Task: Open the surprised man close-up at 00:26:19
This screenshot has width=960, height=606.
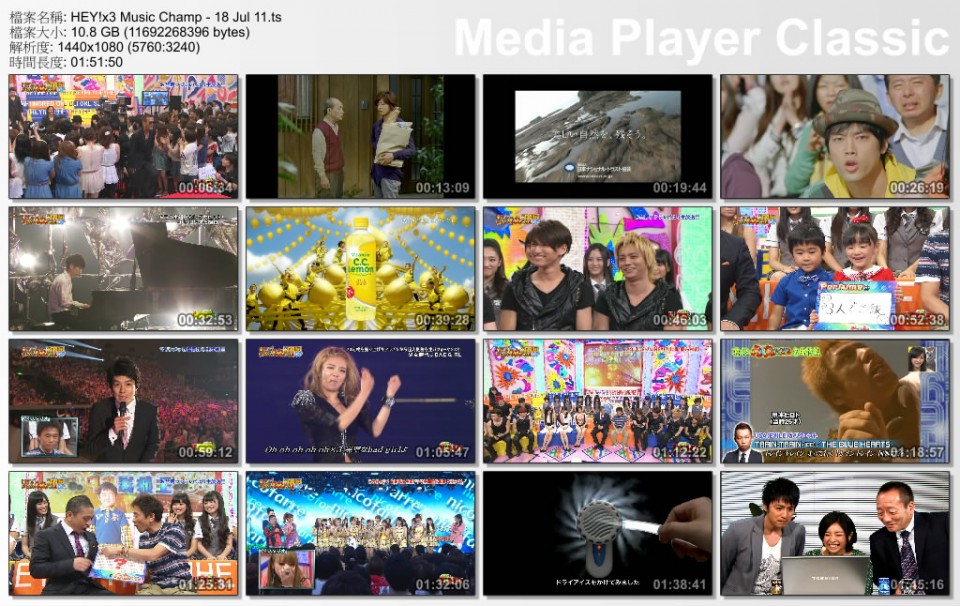Action: tap(836, 135)
